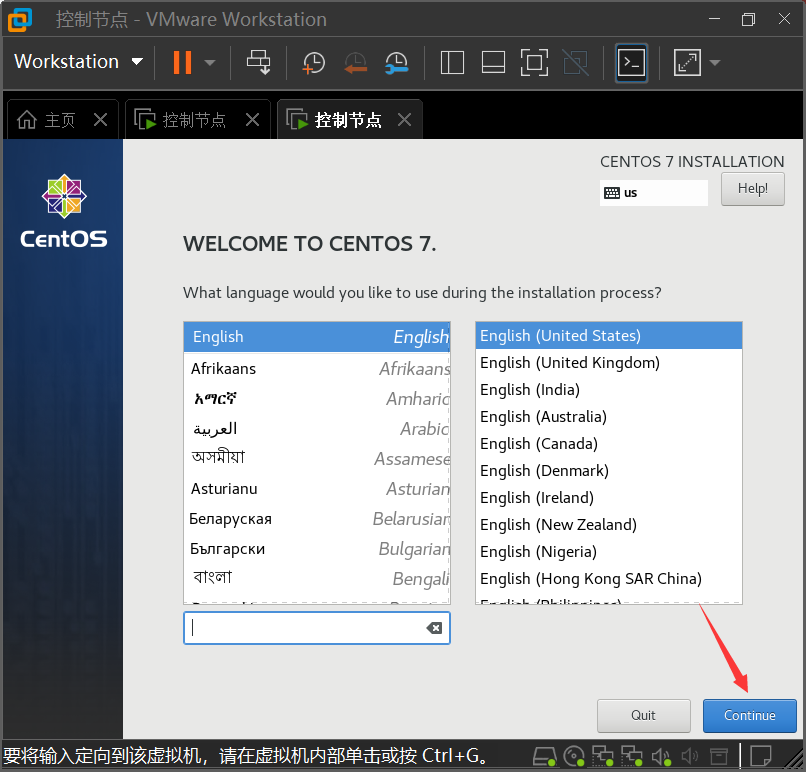This screenshot has width=806, height=772.
Task: Click the stretch guest display icon
Action: [687, 63]
